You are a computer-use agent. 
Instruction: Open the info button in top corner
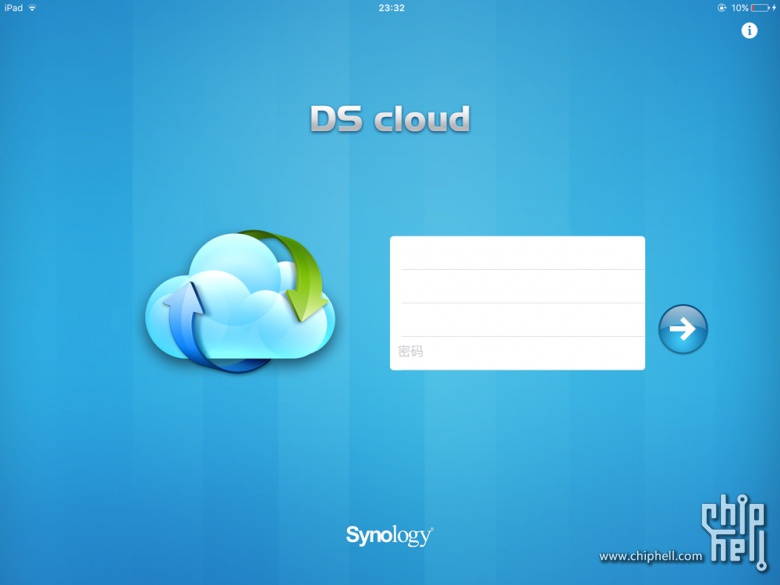pos(749,31)
